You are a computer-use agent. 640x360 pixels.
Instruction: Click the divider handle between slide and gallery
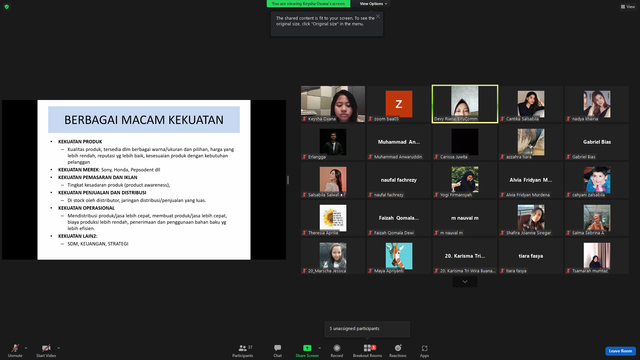pos(288,180)
